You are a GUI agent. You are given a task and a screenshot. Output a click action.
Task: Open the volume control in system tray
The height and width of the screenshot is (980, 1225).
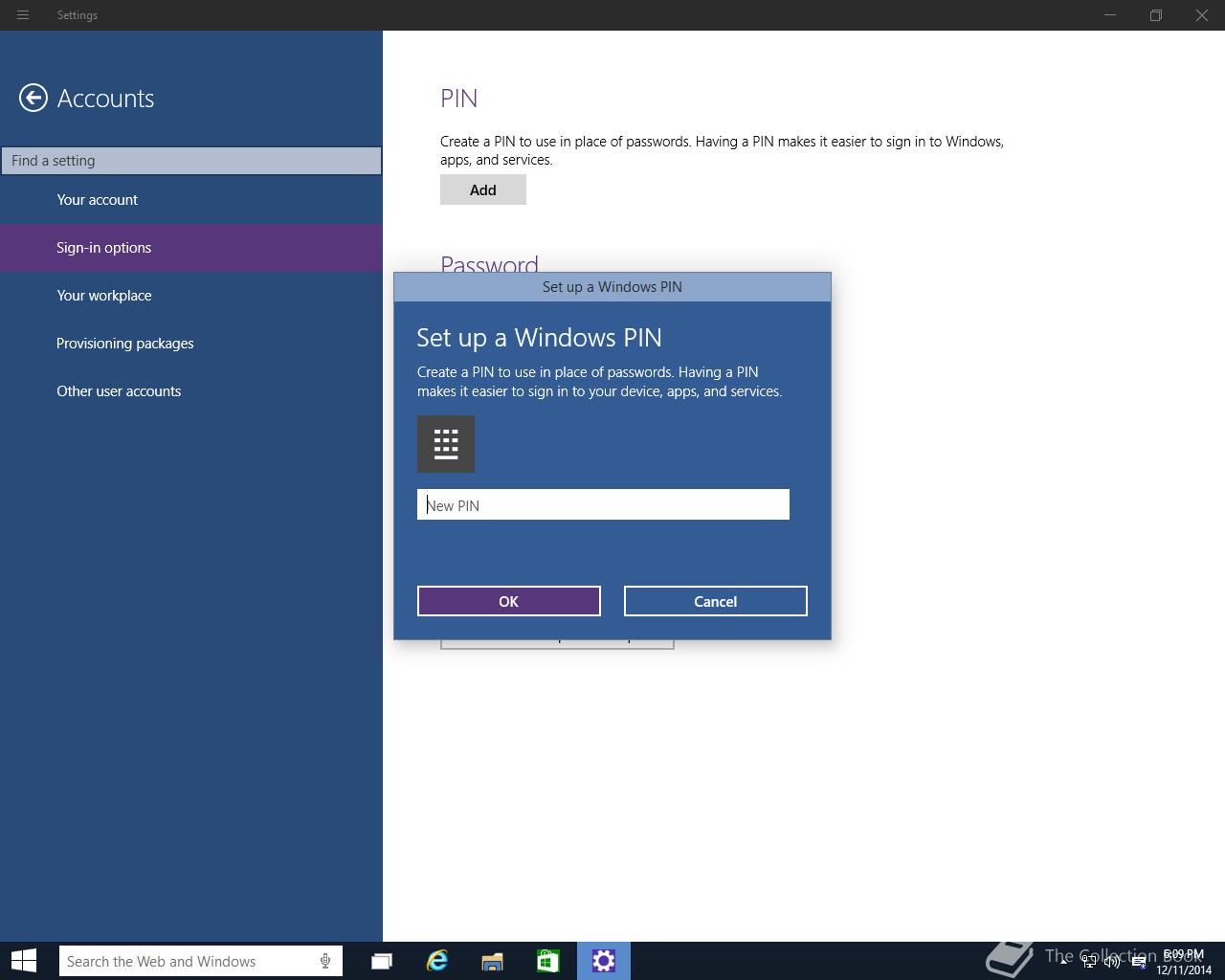1112,962
